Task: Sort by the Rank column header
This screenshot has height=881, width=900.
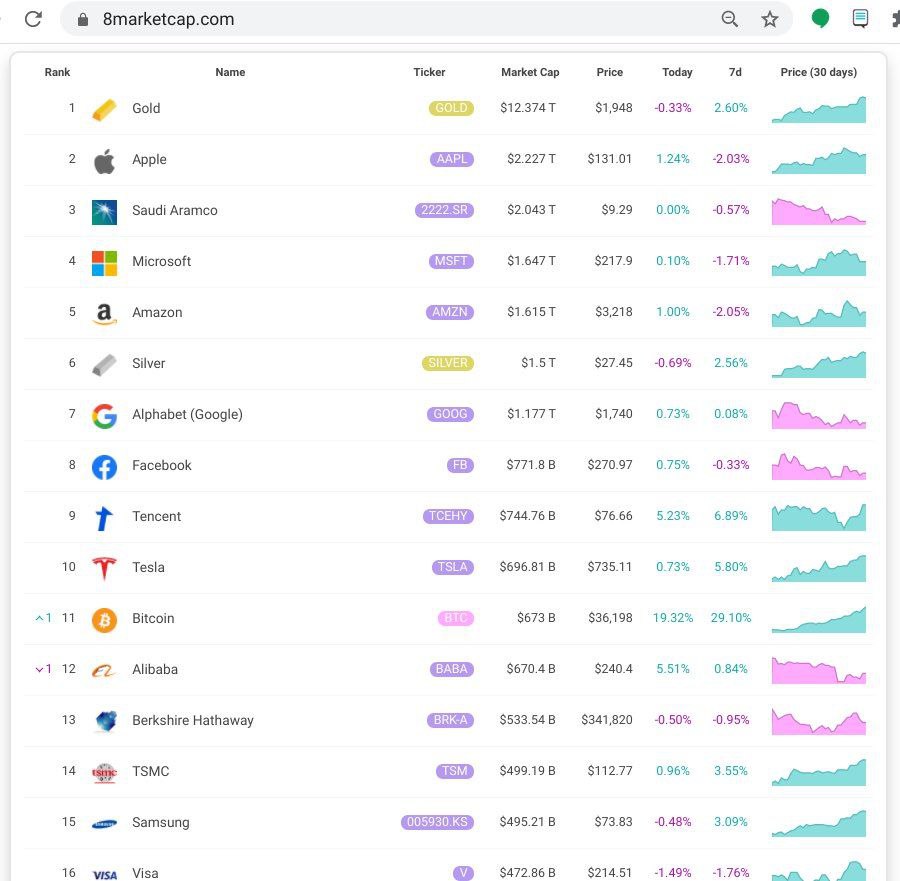Action: 57,72
